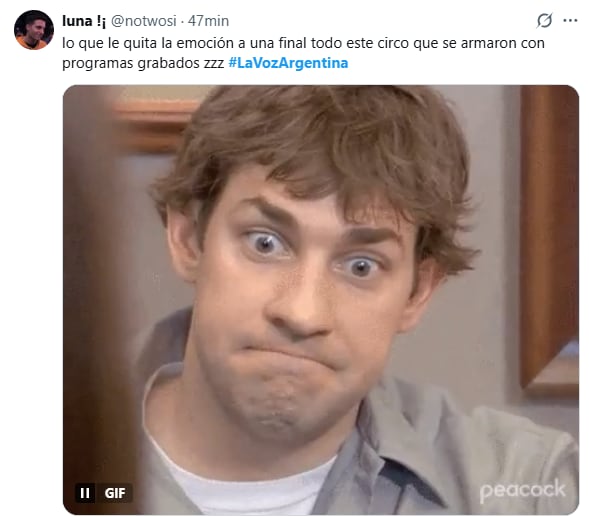Follow the #LaVozArgentina hashtag
Image resolution: width=589 pixels, height=517 pixels.
288,63
